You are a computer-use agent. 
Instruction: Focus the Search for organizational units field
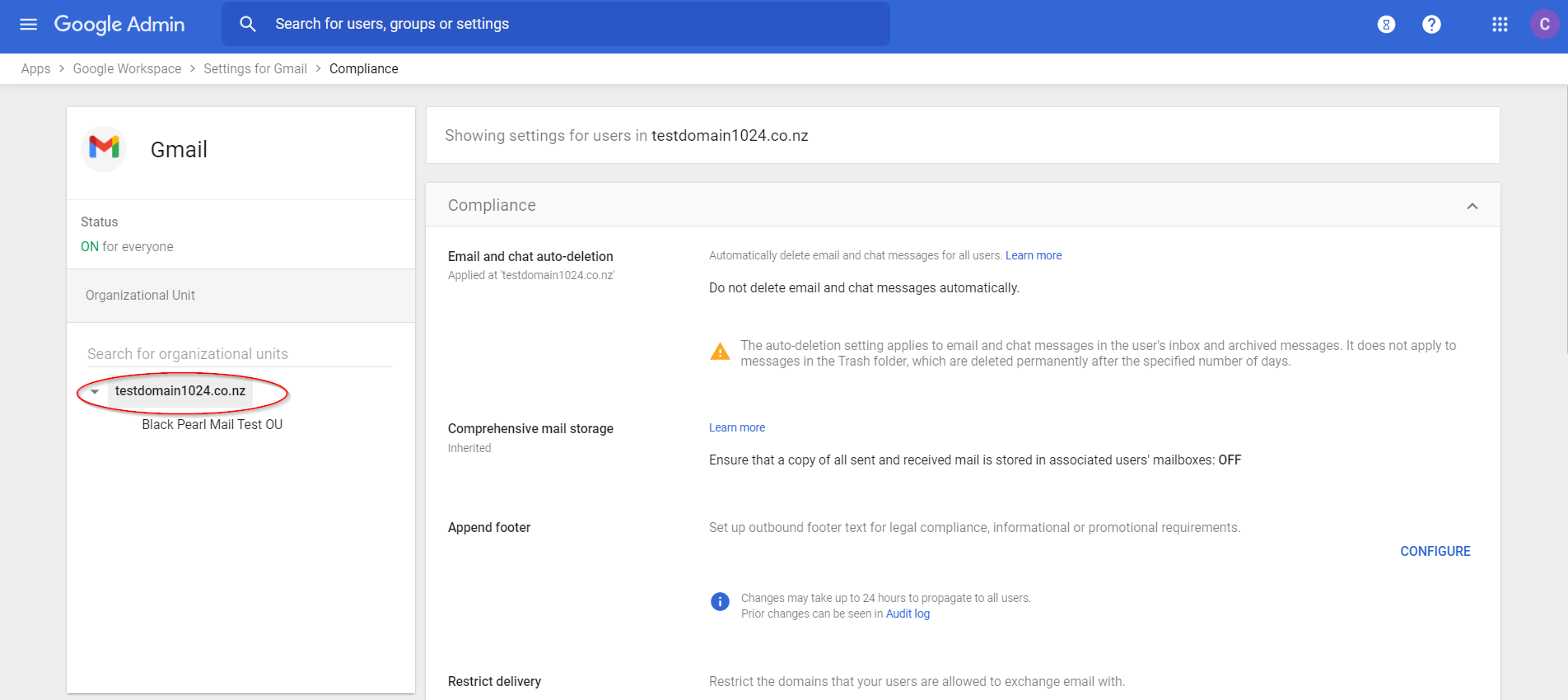(240, 354)
